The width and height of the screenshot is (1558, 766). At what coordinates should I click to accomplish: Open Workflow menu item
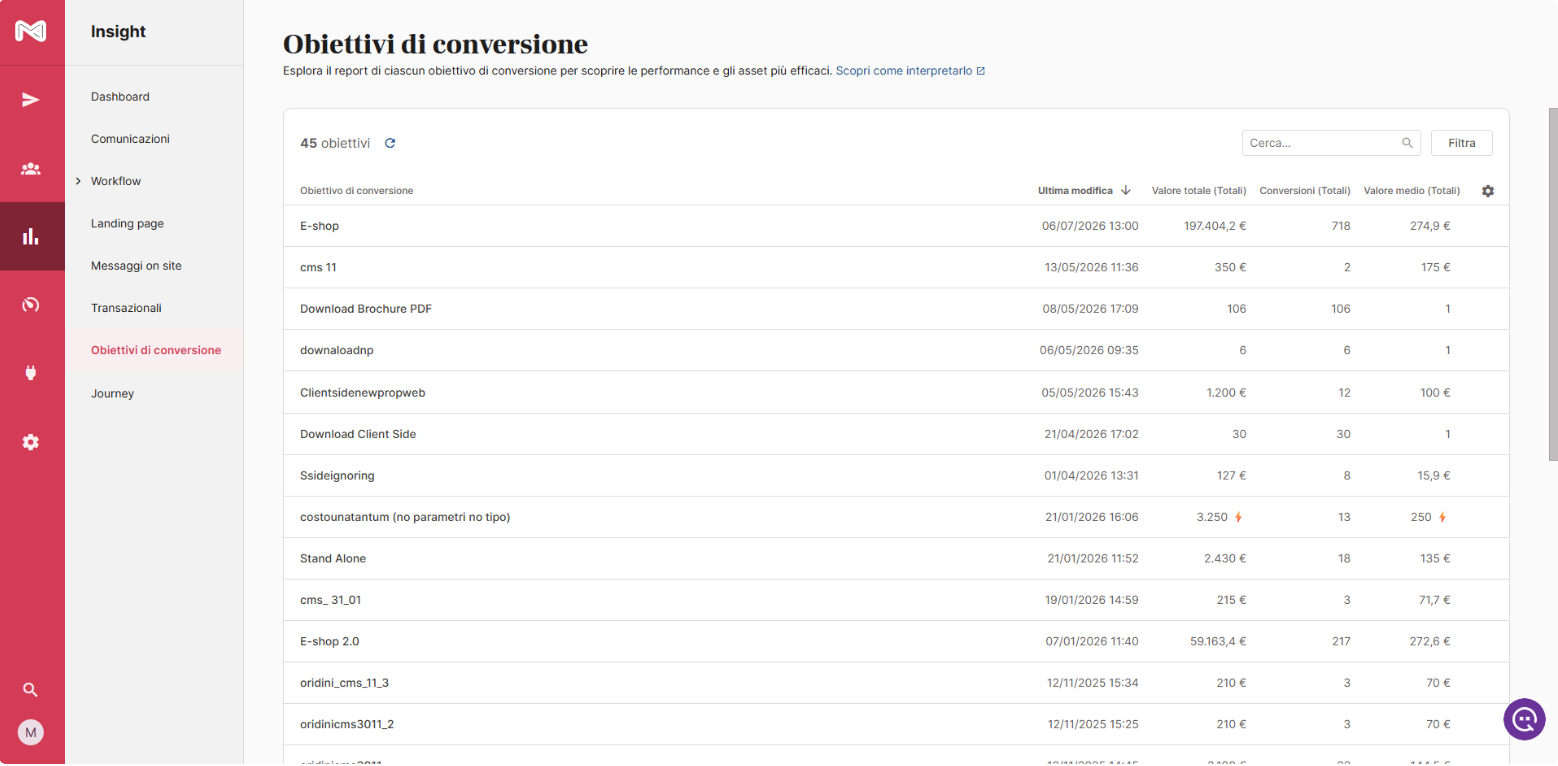(x=116, y=181)
